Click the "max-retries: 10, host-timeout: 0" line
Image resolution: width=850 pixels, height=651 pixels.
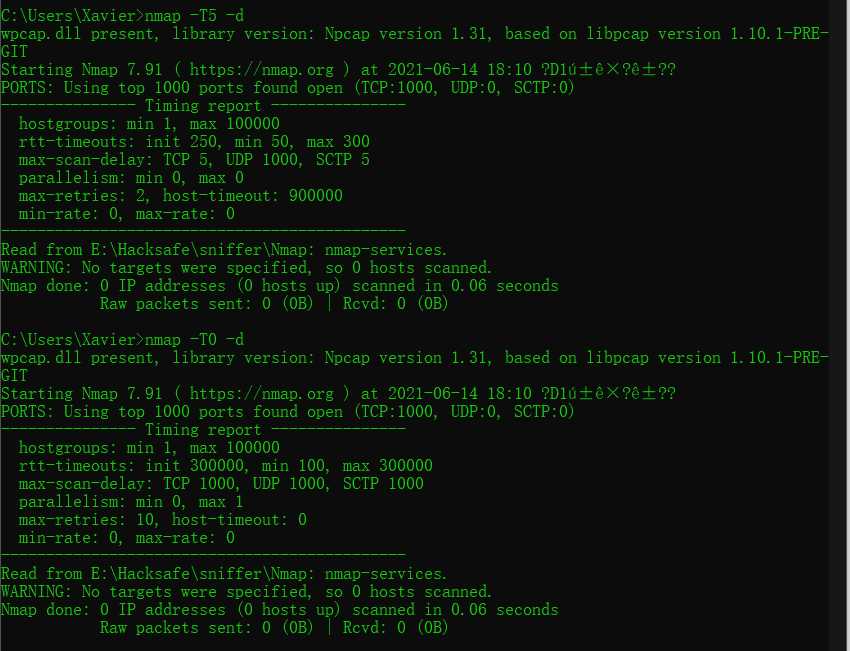(x=162, y=520)
